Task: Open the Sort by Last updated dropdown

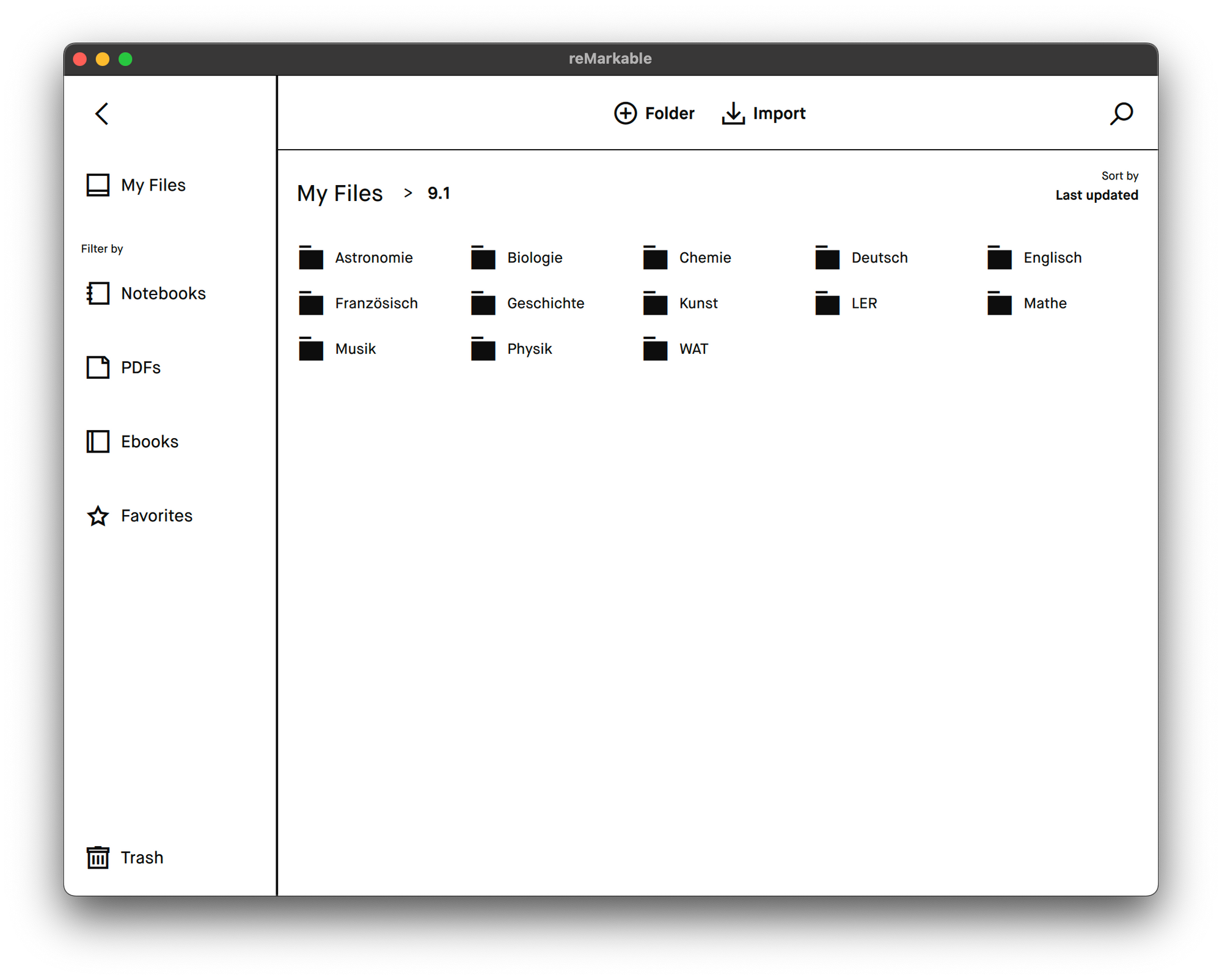Action: click(1097, 186)
